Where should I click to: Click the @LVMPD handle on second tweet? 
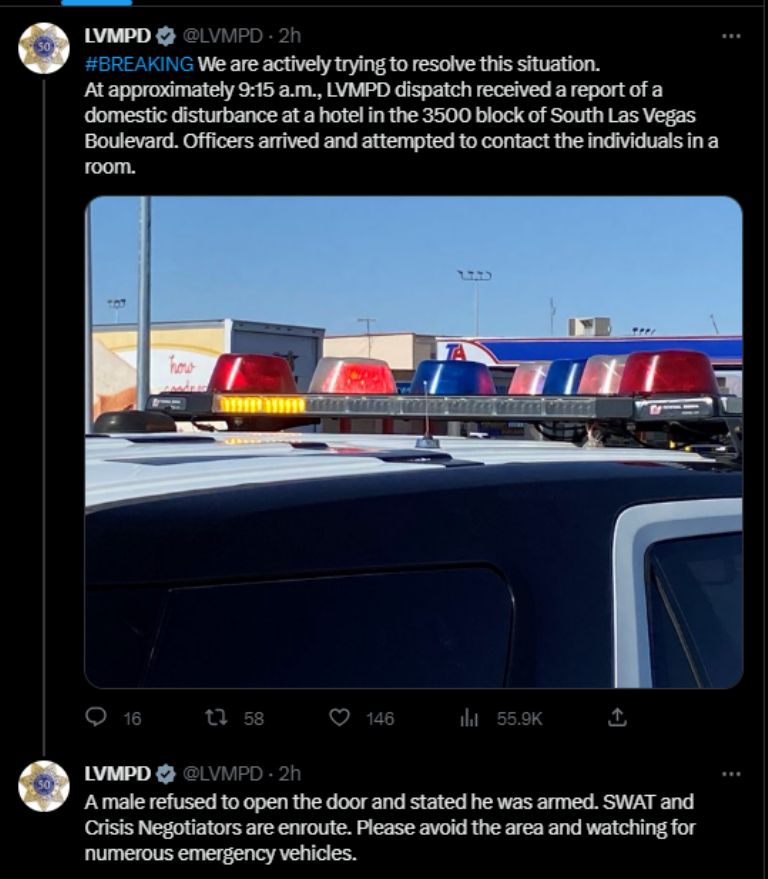click(x=223, y=774)
